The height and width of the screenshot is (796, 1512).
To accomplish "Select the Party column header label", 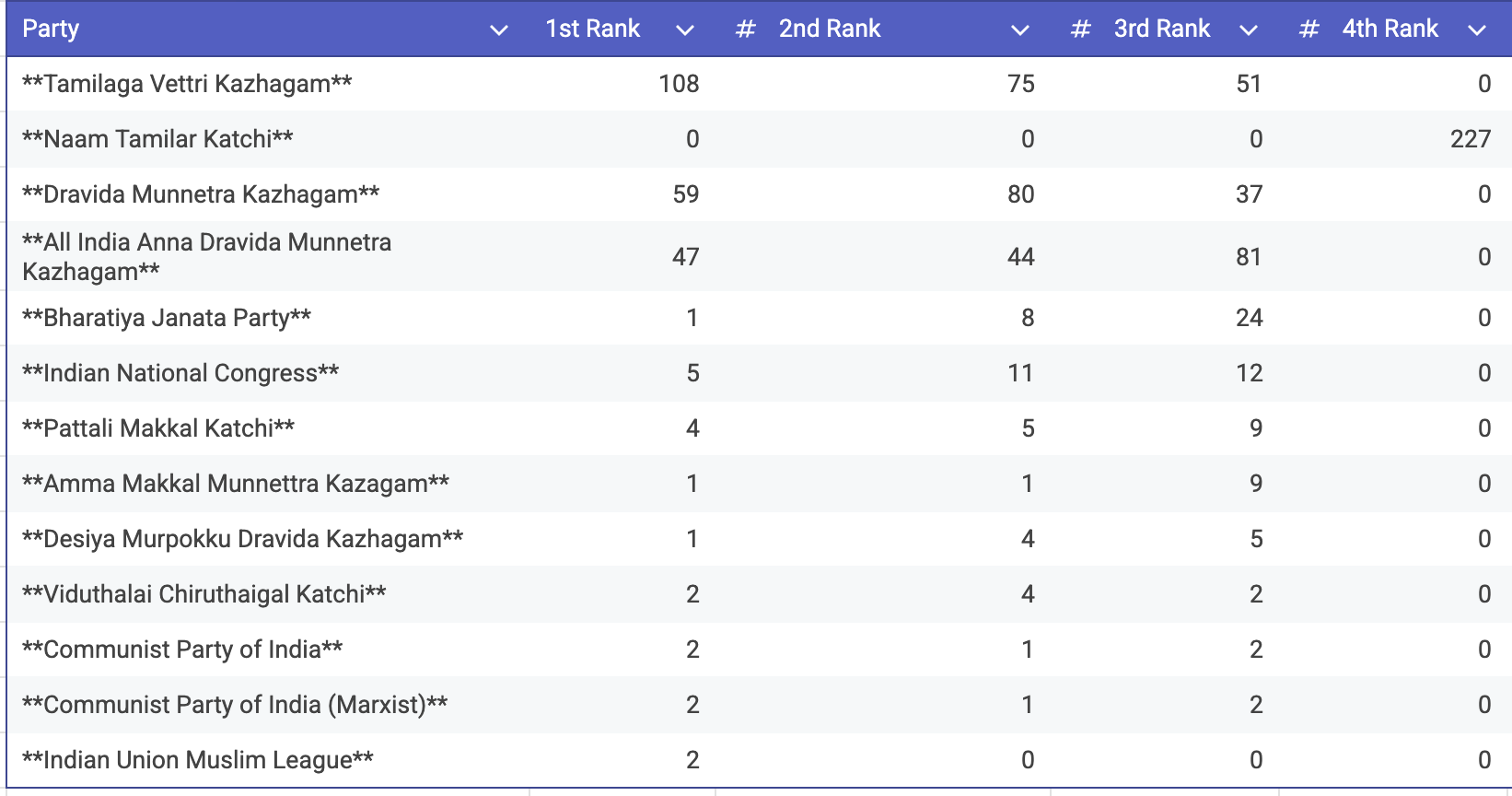I will [51, 29].
